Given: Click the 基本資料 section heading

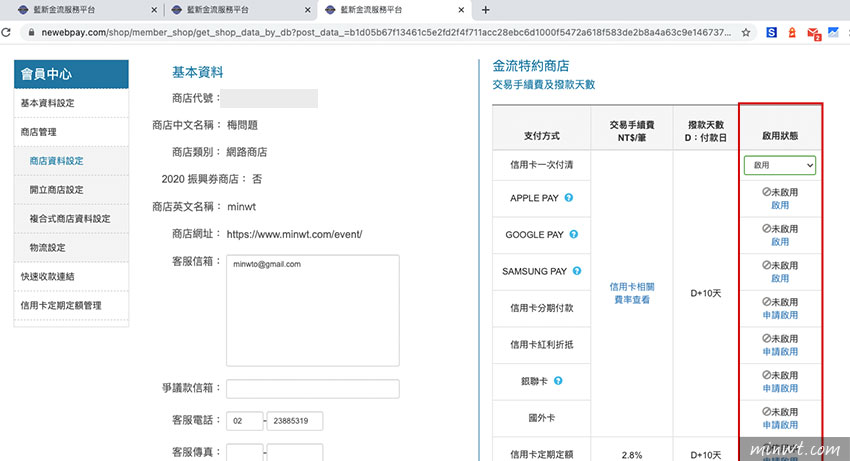Looking at the screenshot, I should pos(197,72).
